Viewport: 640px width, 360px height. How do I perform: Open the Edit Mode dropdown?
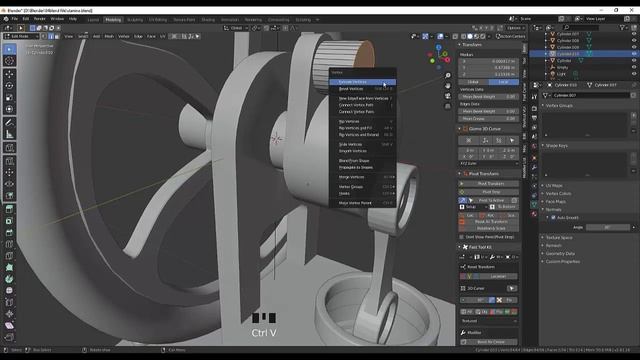(x=21, y=36)
